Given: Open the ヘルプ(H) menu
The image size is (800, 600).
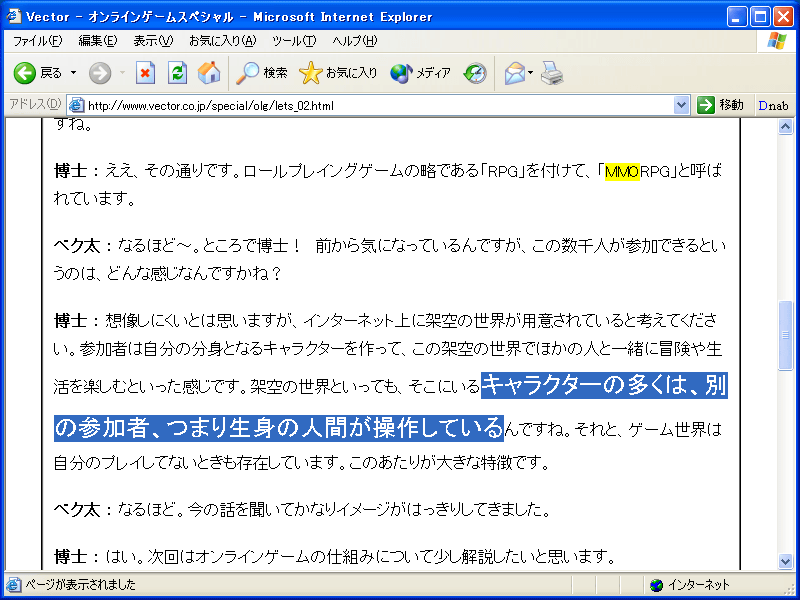Looking at the screenshot, I should (355, 41).
